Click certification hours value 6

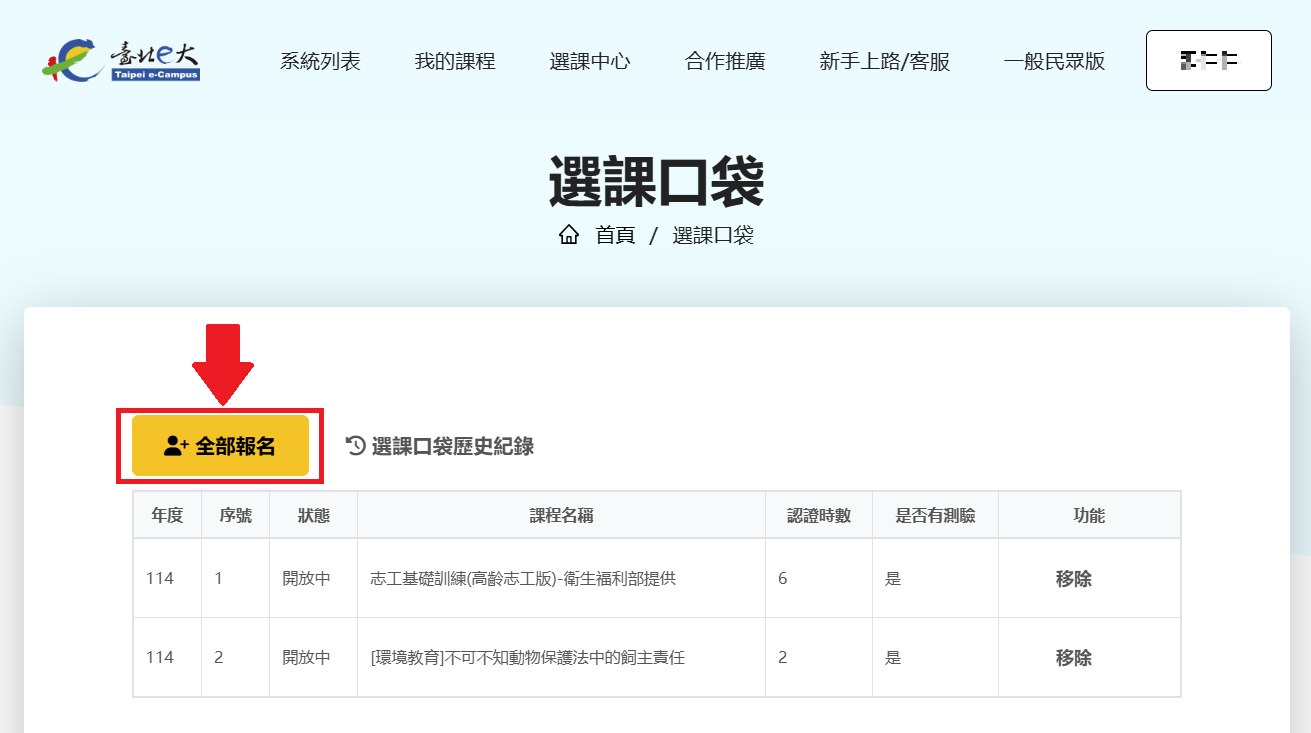tap(783, 578)
